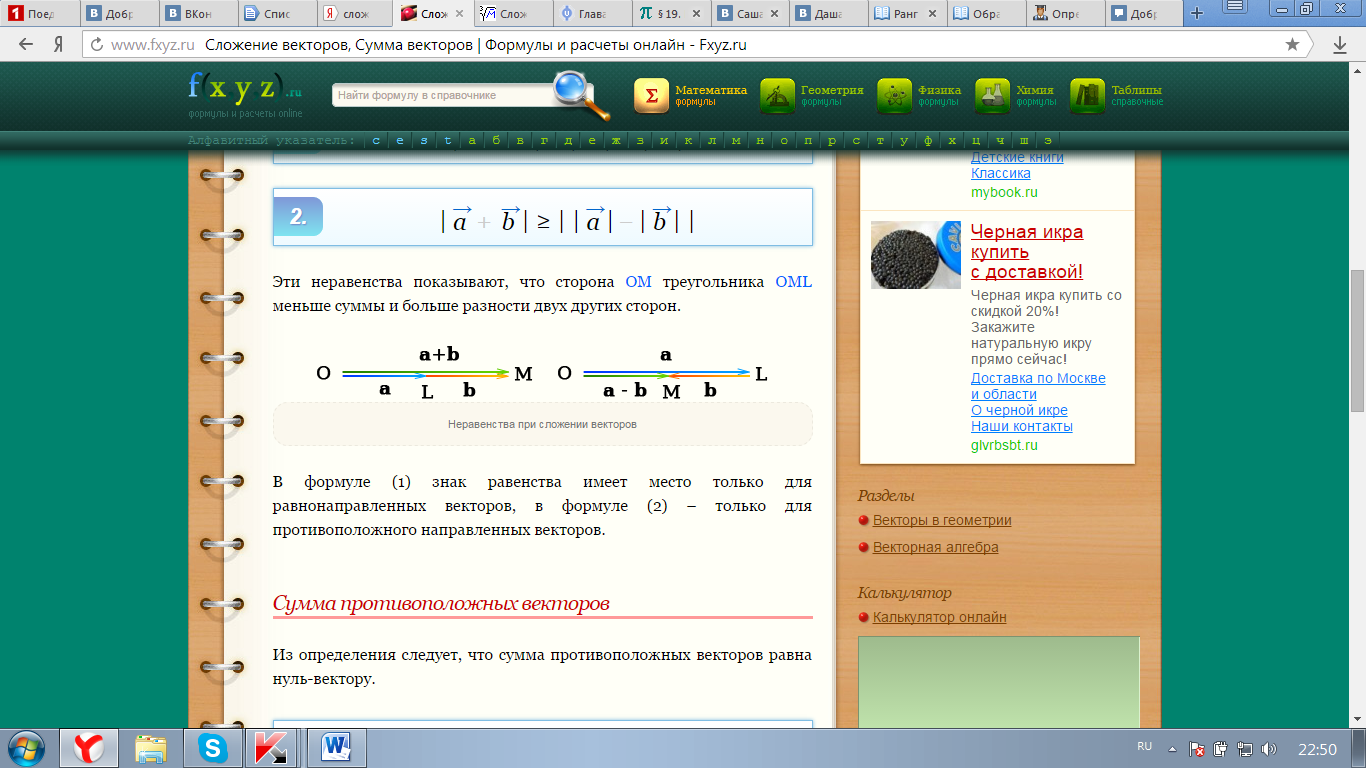The width and height of the screenshot is (1366, 768).
Task: Click letter s in alphabet index
Action: coord(423,140)
